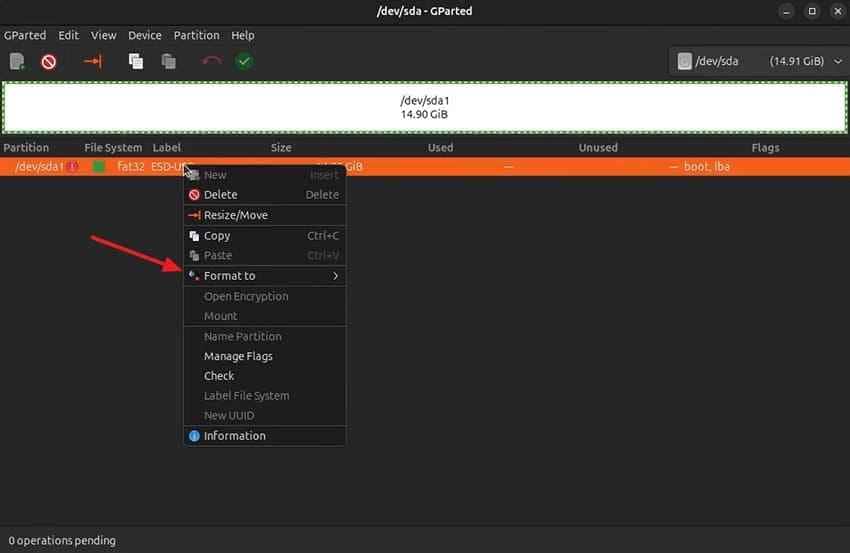Click the Copy icon in context menu
The width and height of the screenshot is (850, 553).
(x=194, y=236)
